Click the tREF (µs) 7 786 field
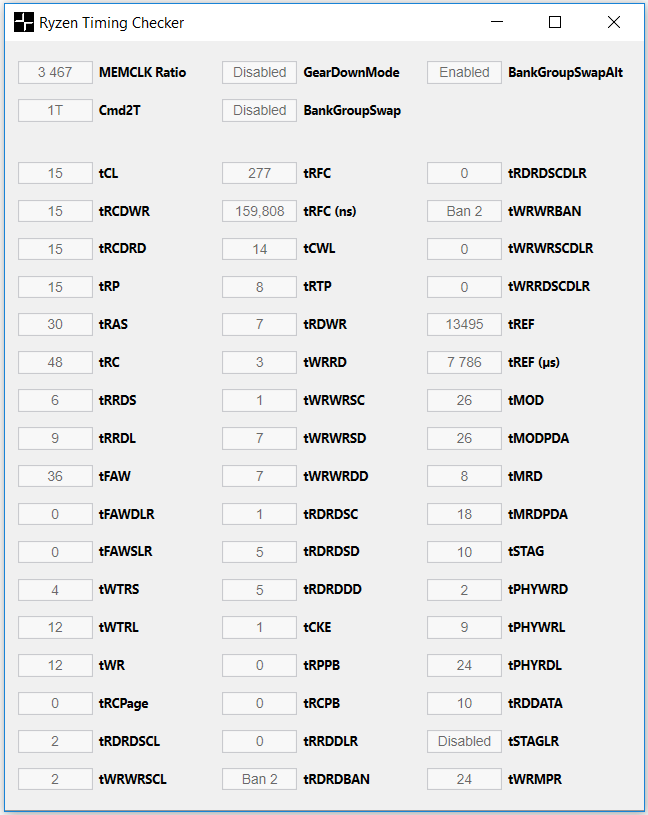Viewport: 648px width, 815px height. (x=465, y=362)
